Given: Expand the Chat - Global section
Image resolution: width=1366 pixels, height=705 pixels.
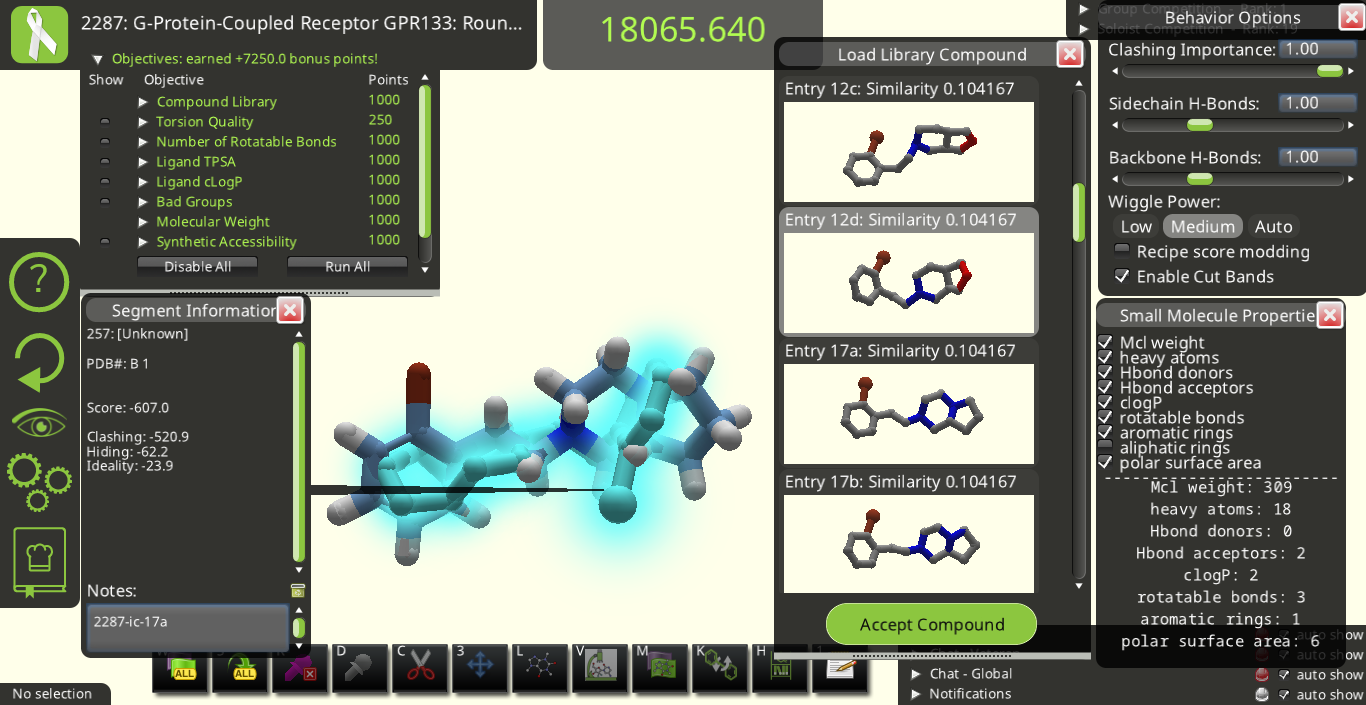Looking at the screenshot, I should click(x=916, y=674).
